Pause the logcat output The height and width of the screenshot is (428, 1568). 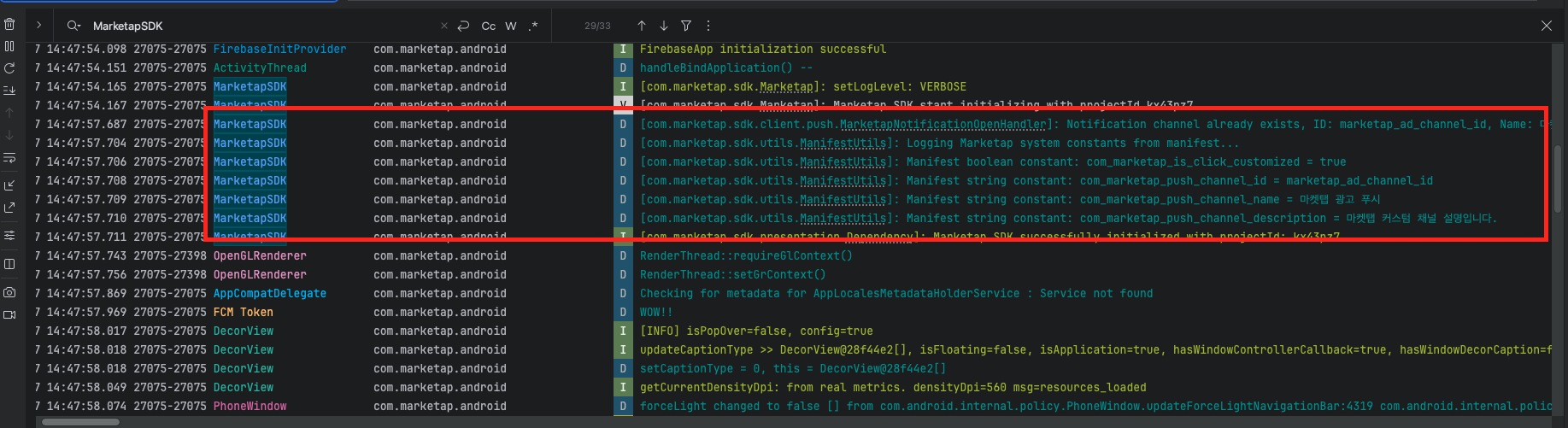click(9, 46)
